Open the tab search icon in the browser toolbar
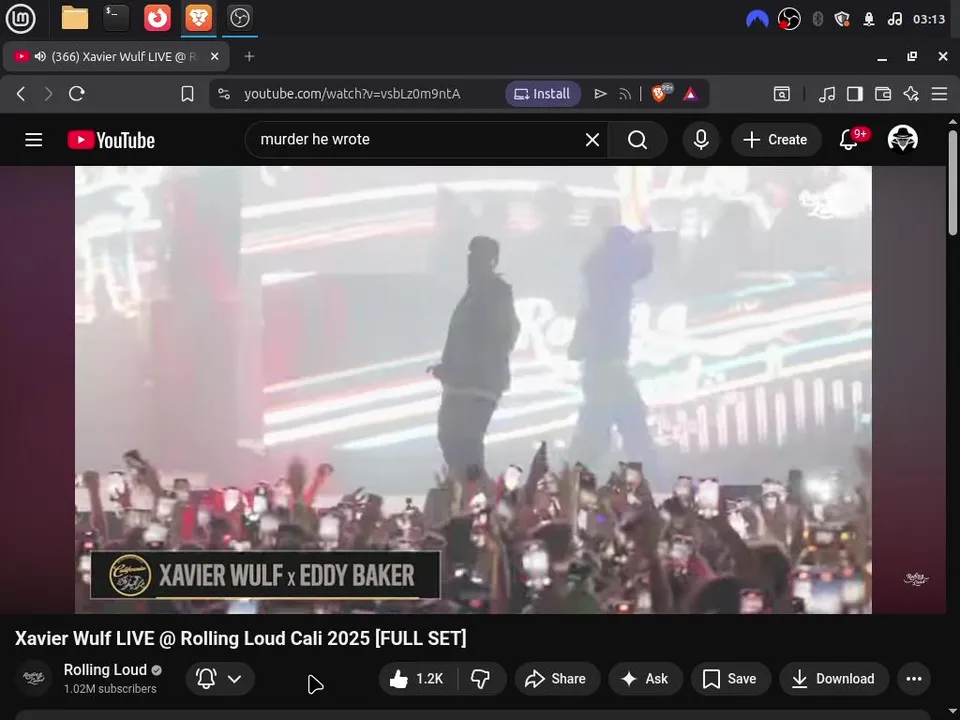Viewport: 960px width, 720px height. point(781,94)
